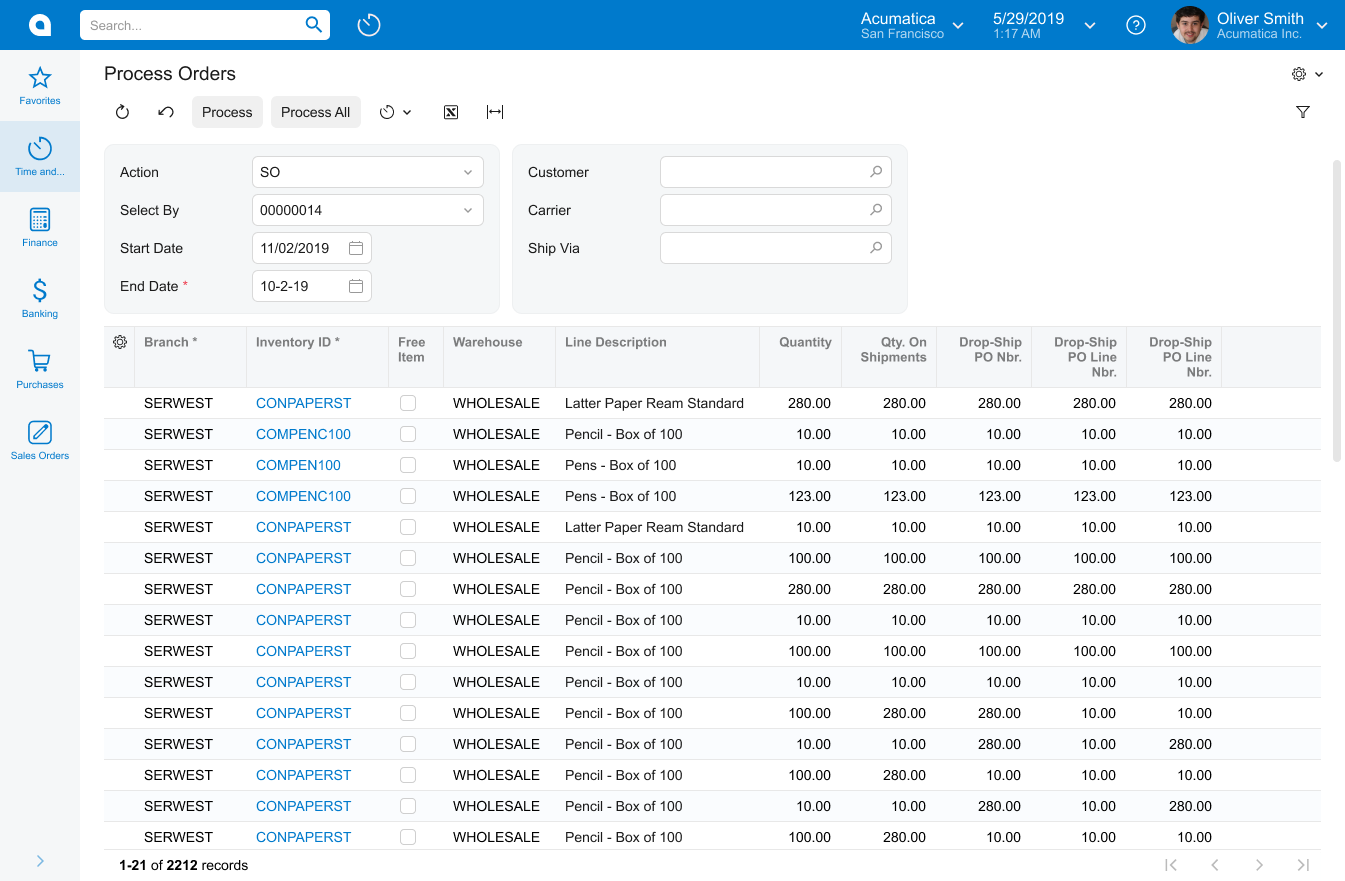
Task: Expand the Action dropdown showing SO
Action: [x=467, y=172]
